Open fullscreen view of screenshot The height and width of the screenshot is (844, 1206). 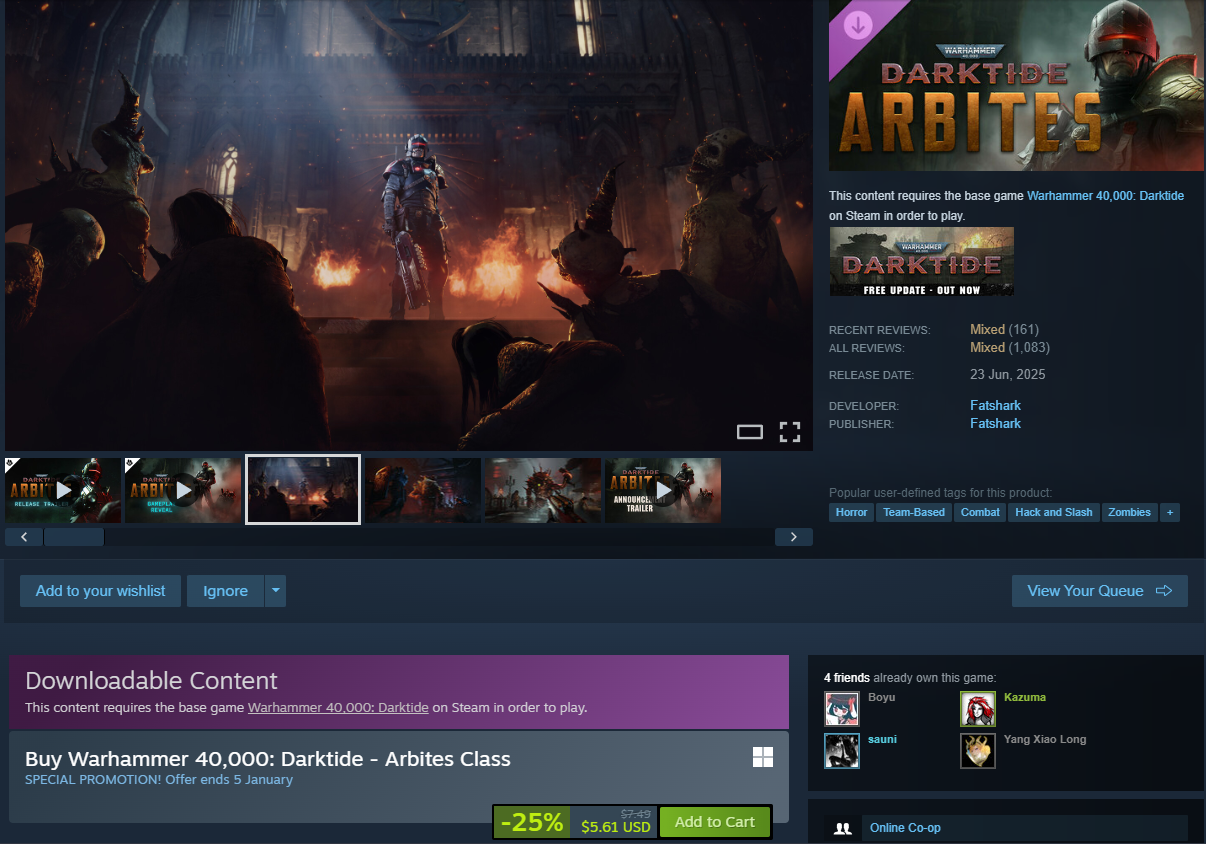(790, 432)
